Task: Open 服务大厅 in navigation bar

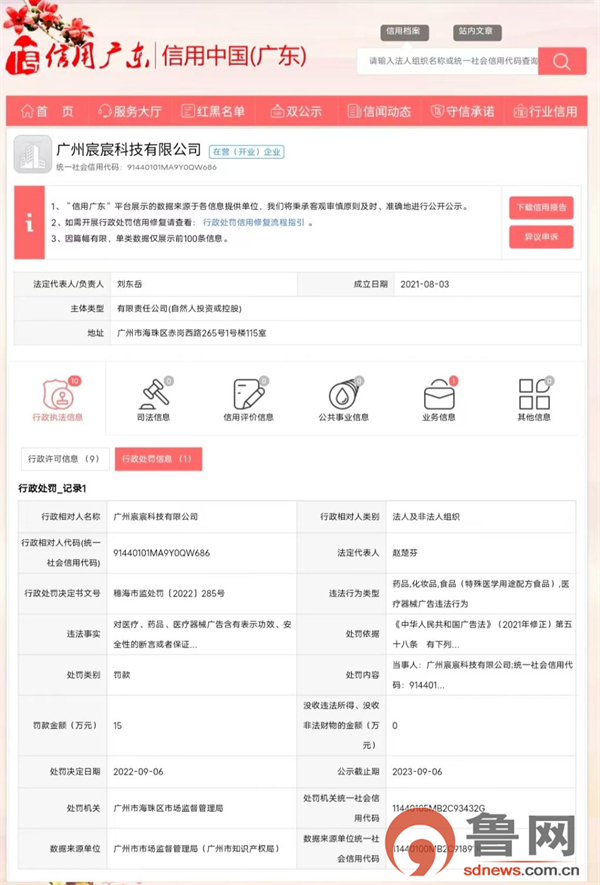Action: click(x=130, y=111)
